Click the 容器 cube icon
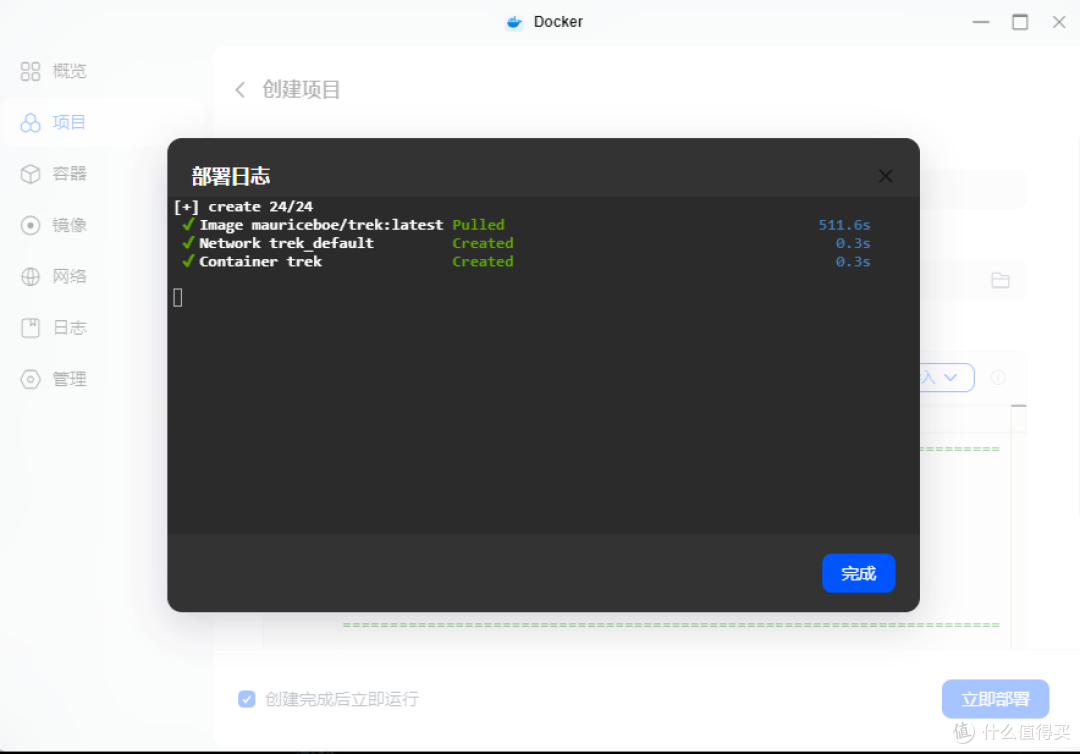The height and width of the screenshot is (754, 1080). [30, 174]
